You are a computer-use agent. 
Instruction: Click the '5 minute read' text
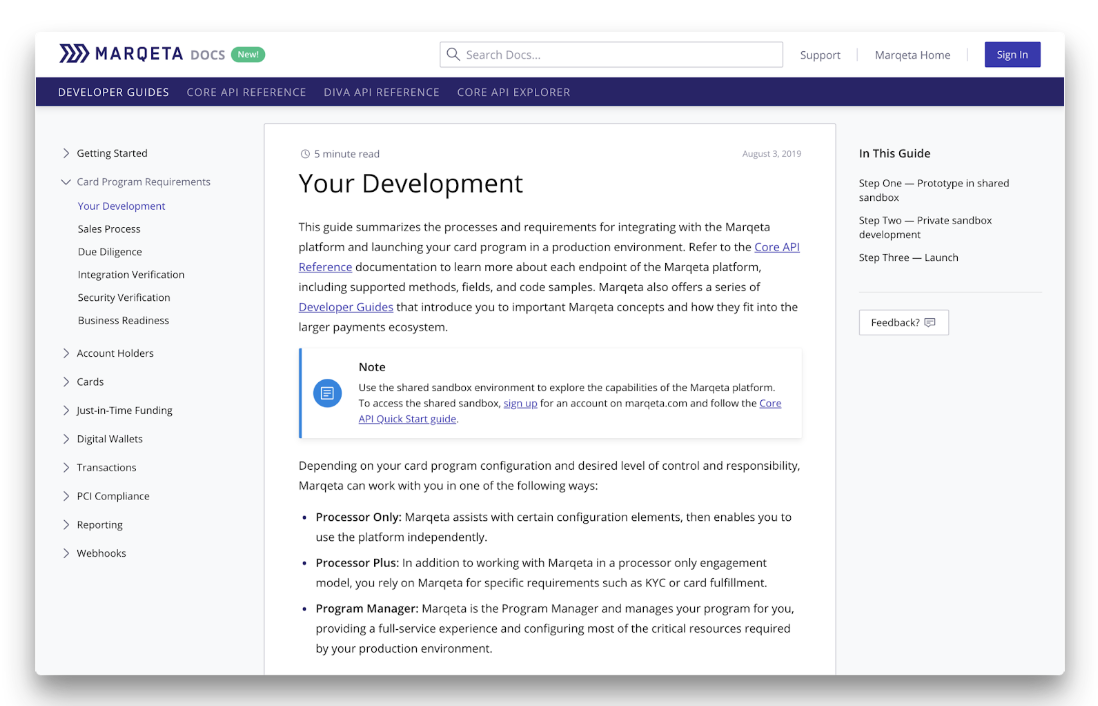(347, 154)
